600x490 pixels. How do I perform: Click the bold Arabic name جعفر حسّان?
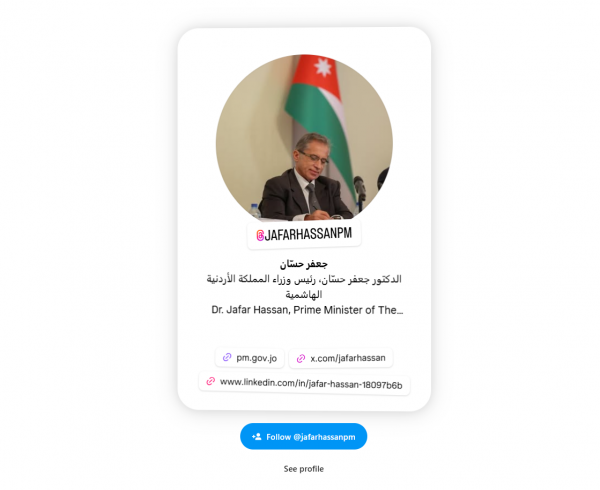pyautogui.click(x=303, y=264)
